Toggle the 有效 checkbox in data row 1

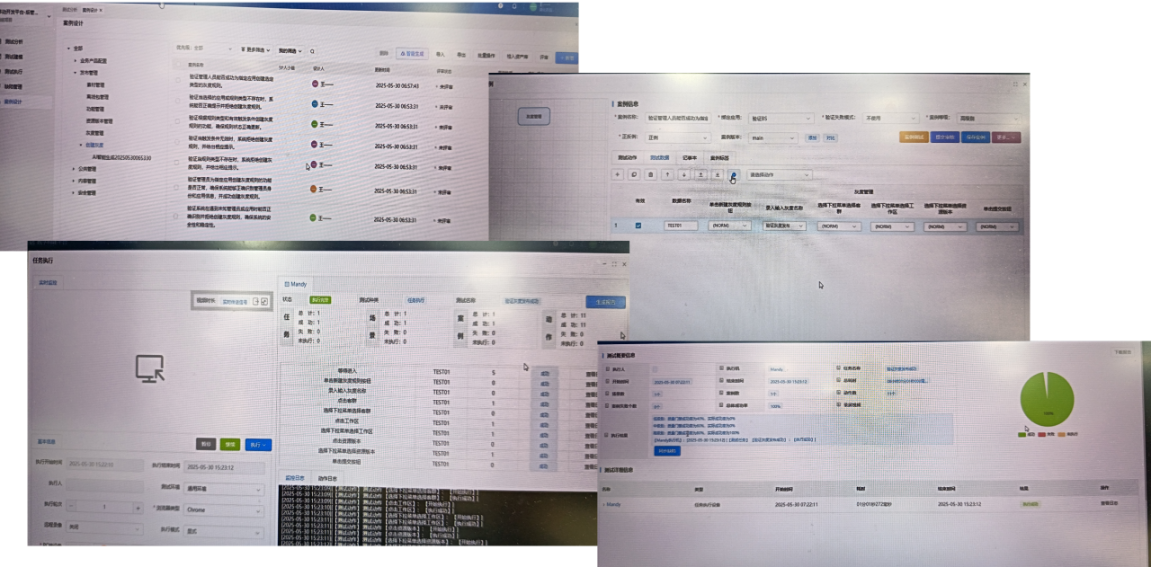pyautogui.click(x=638, y=225)
